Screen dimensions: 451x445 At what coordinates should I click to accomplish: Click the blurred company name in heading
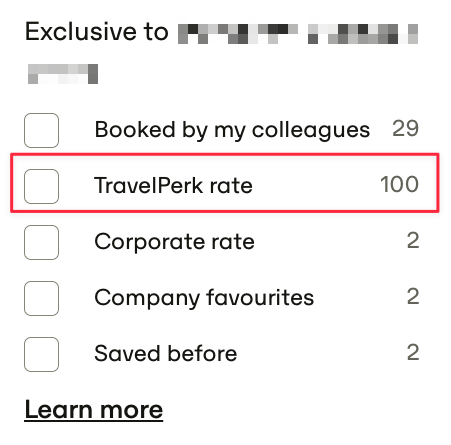(298, 34)
